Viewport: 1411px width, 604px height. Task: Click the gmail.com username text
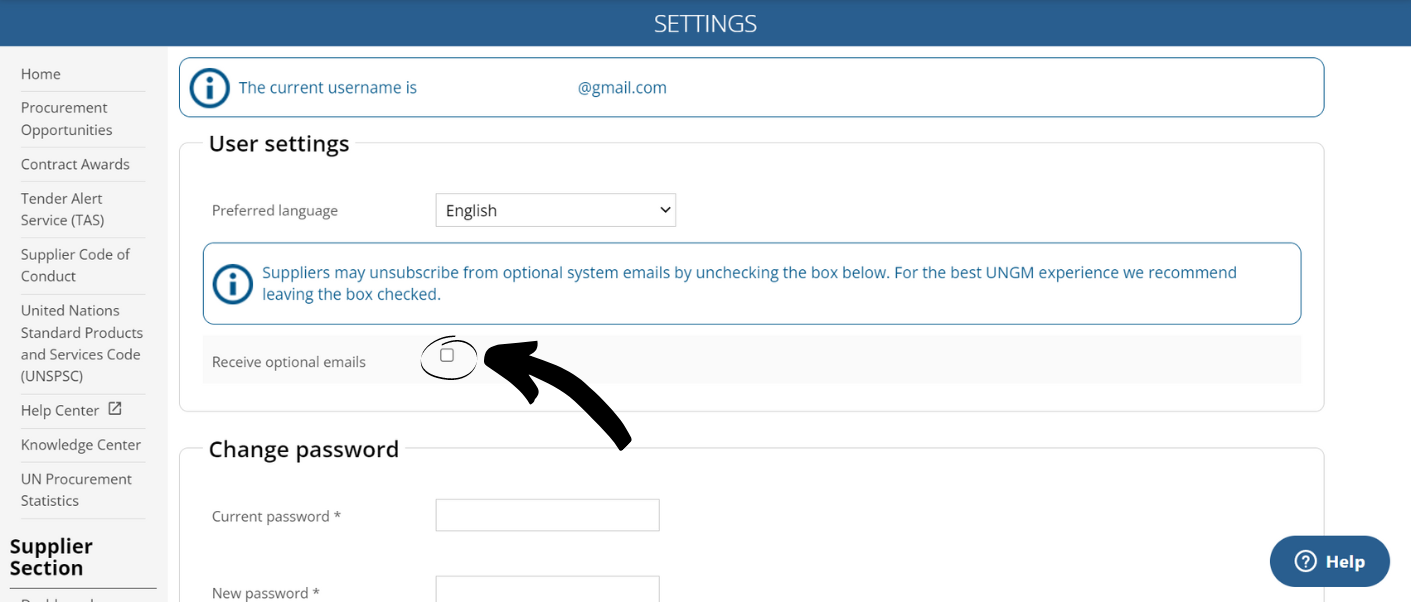tap(622, 88)
